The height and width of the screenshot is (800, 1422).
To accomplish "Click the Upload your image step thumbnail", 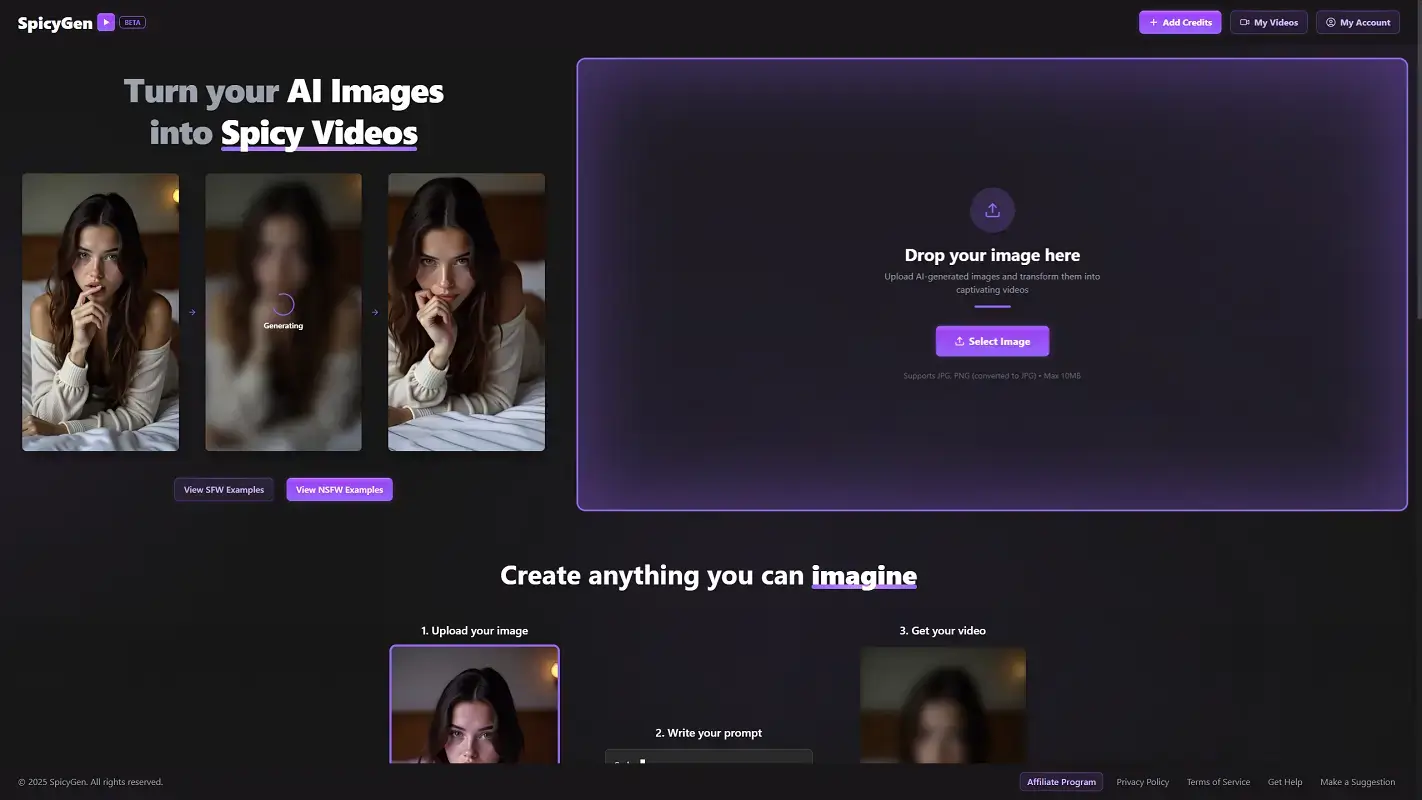I will (474, 704).
